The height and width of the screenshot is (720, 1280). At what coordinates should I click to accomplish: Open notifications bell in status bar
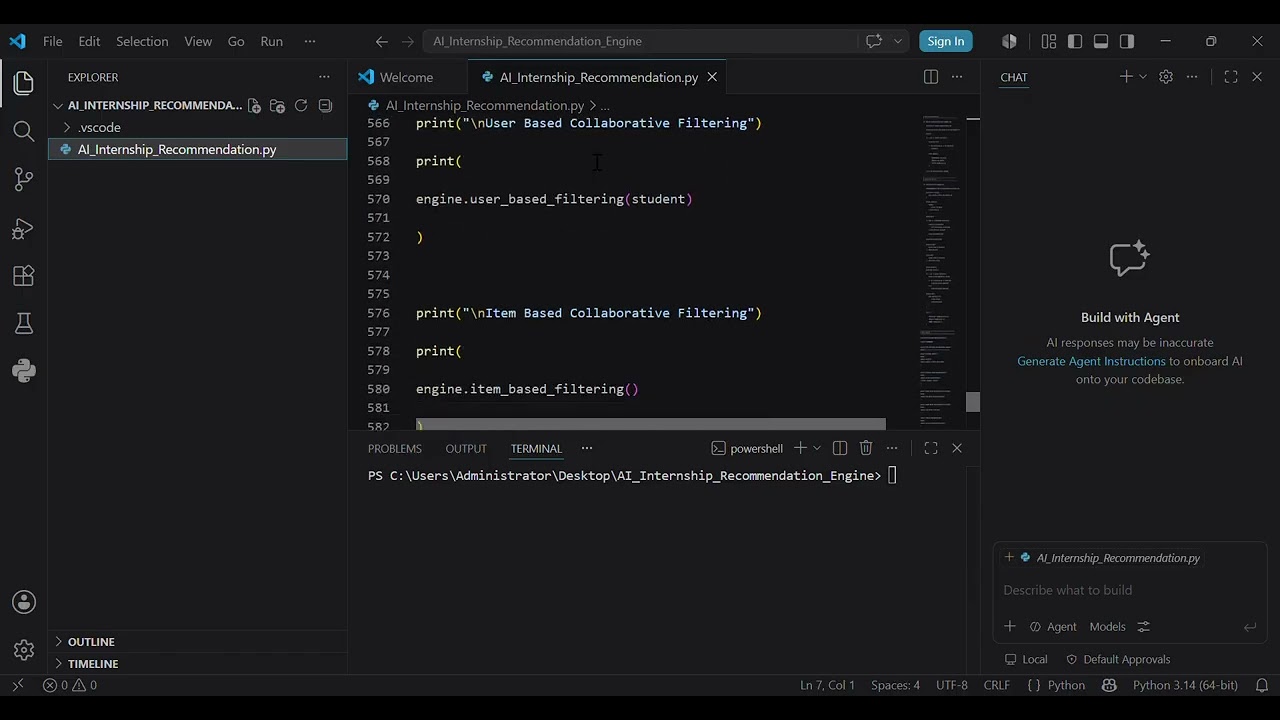pyautogui.click(x=1262, y=685)
